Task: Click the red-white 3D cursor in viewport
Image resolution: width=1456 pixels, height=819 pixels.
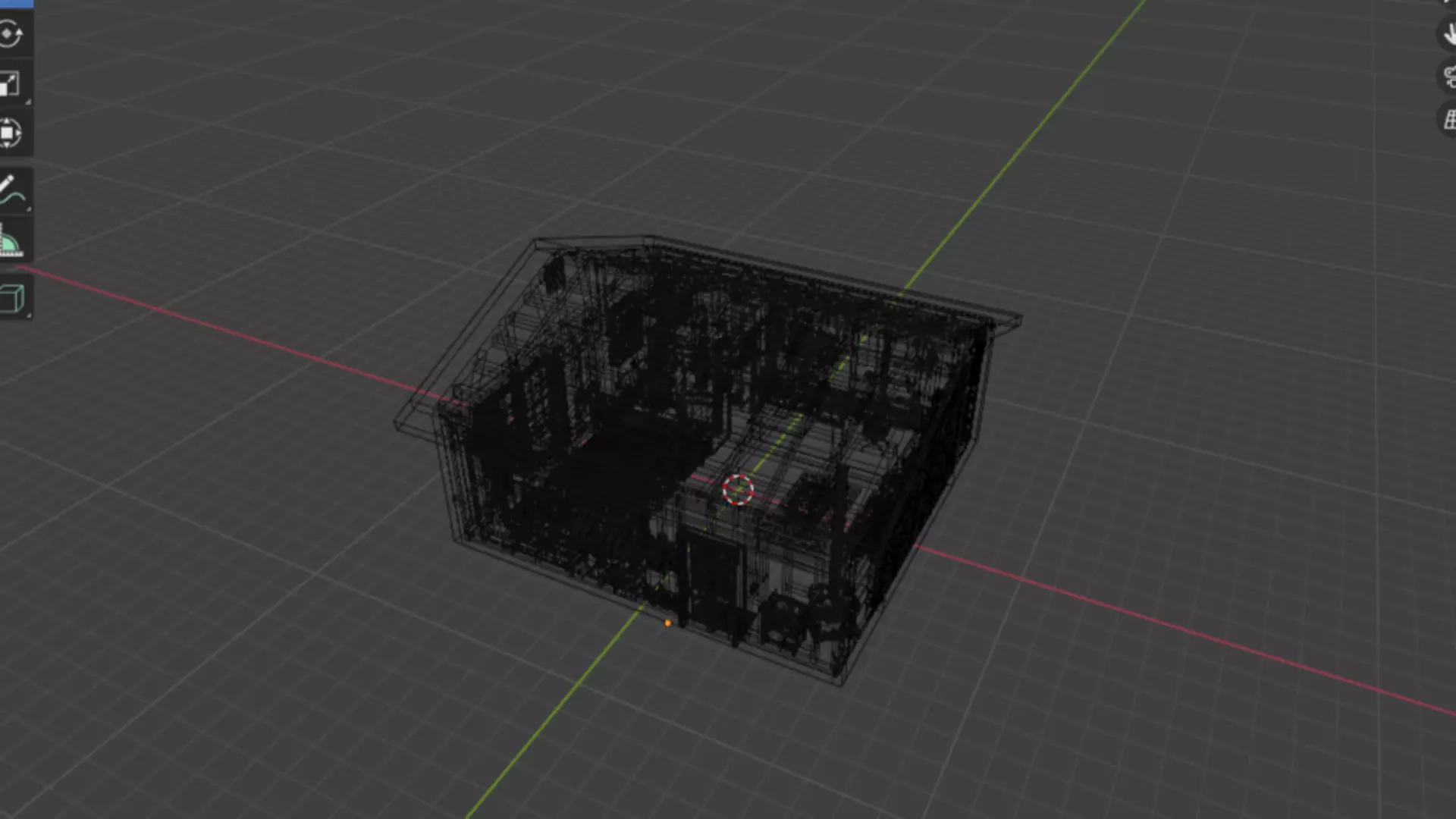Action: (738, 490)
